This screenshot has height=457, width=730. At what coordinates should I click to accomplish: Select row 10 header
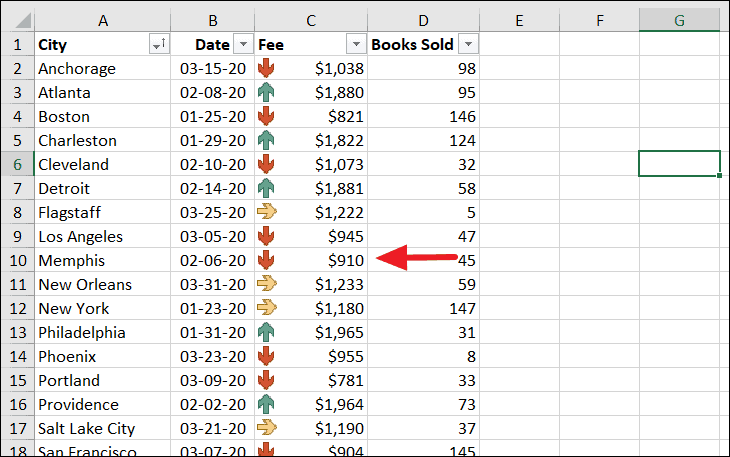coord(18,261)
